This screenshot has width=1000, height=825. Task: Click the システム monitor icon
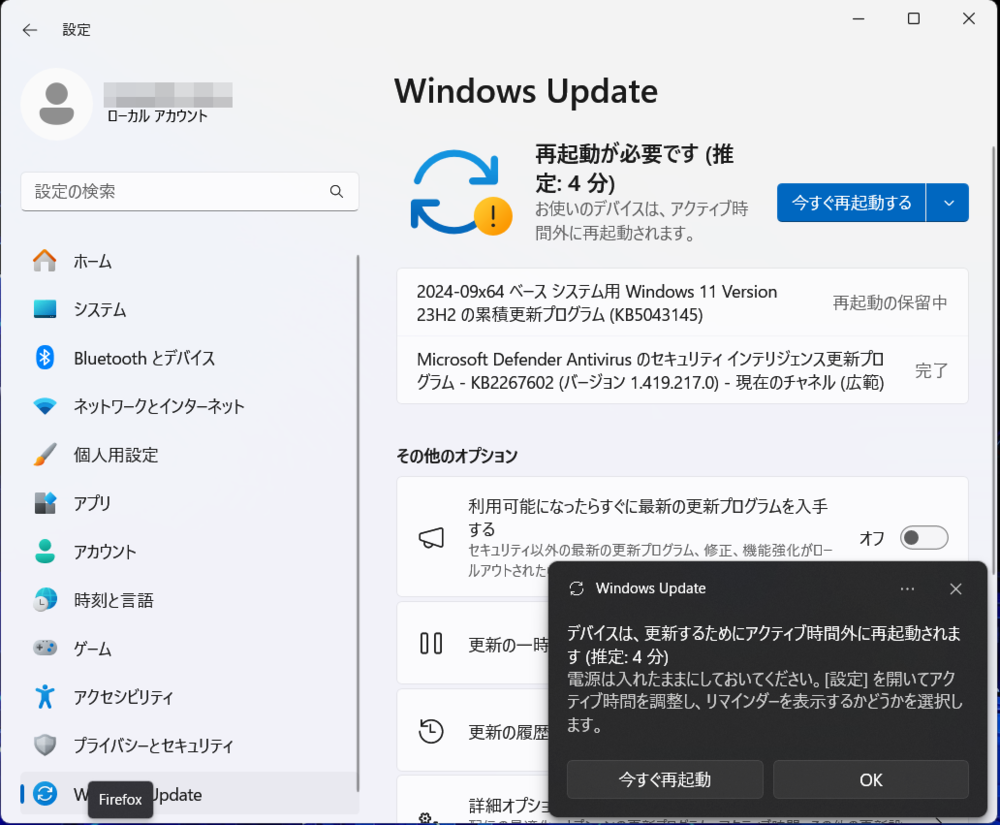[x=45, y=309]
